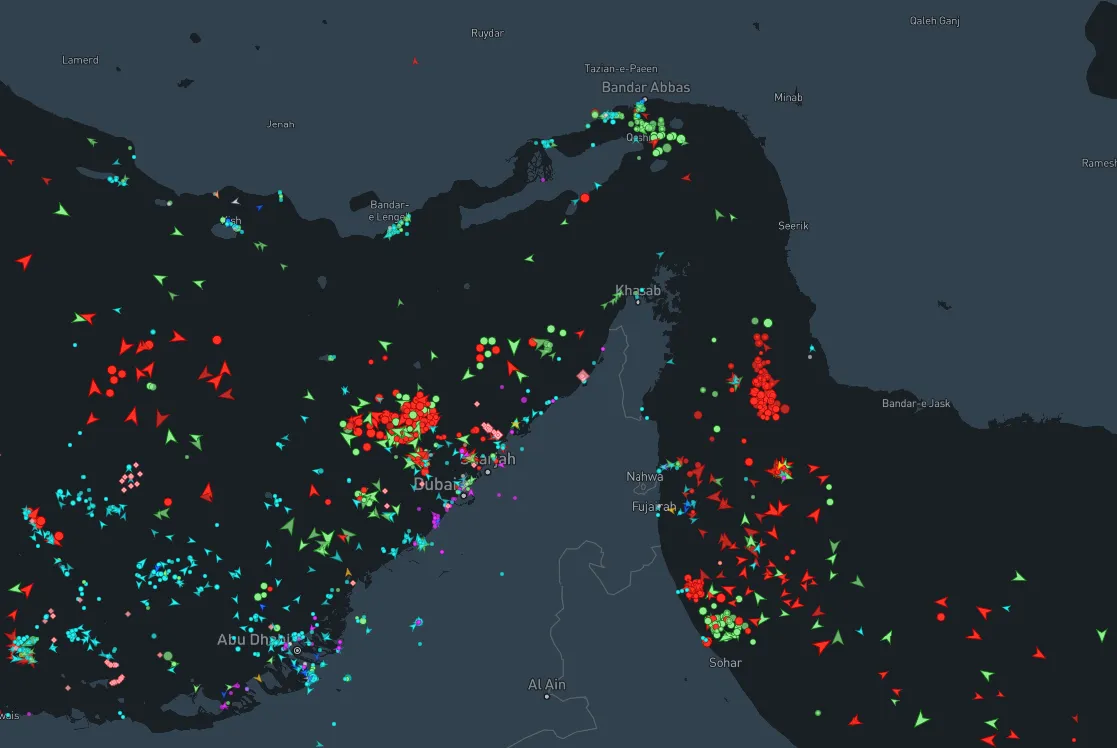Click the white circle marker at Abu Dhabi
Viewport: 1117px width, 748px height.
(297, 650)
